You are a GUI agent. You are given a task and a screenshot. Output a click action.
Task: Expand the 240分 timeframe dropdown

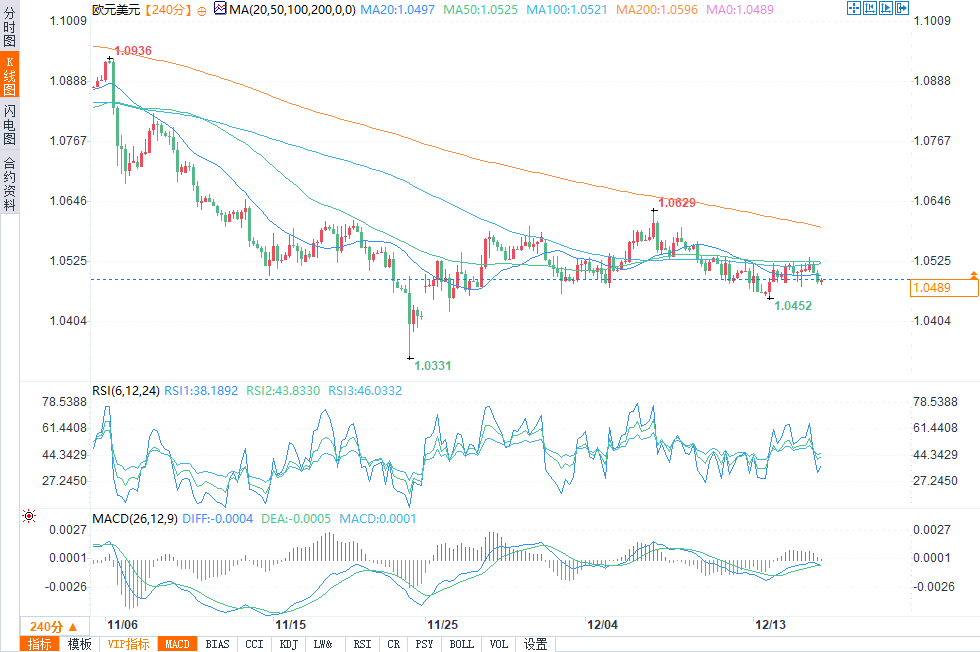[x=54, y=626]
